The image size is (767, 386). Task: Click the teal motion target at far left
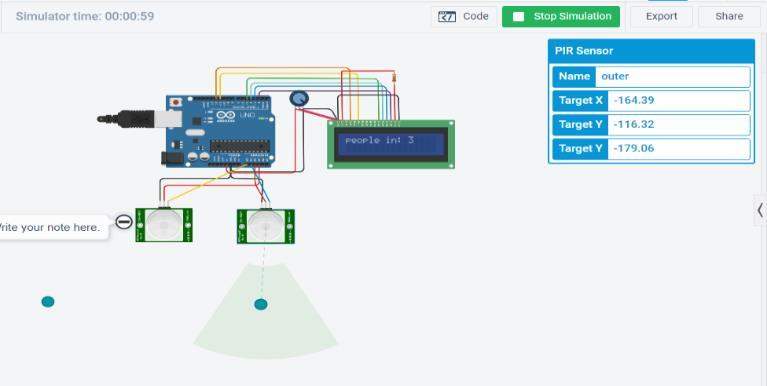coord(48,302)
